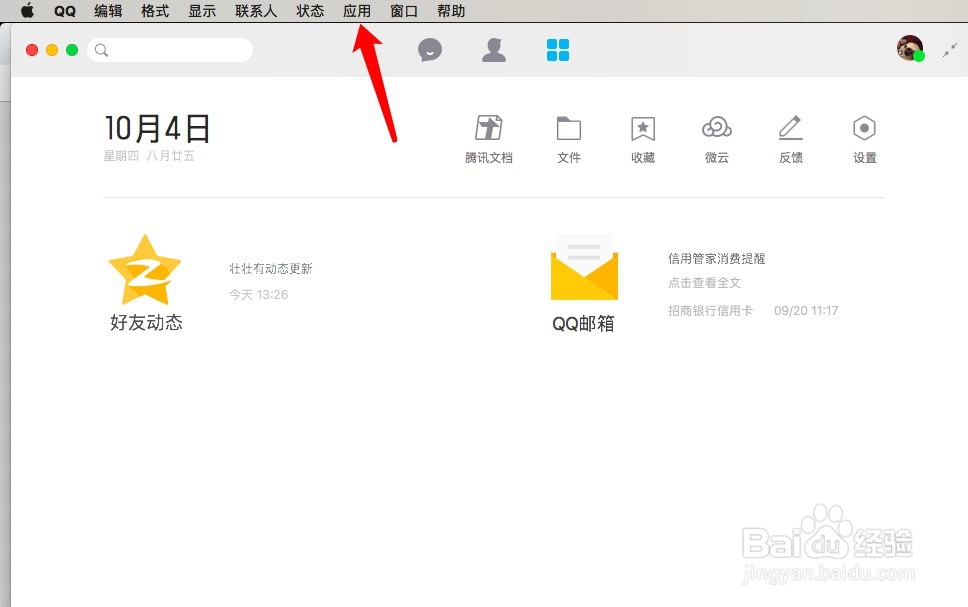Open the 联系人 menu
968x607 pixels.
coord(256,11)
